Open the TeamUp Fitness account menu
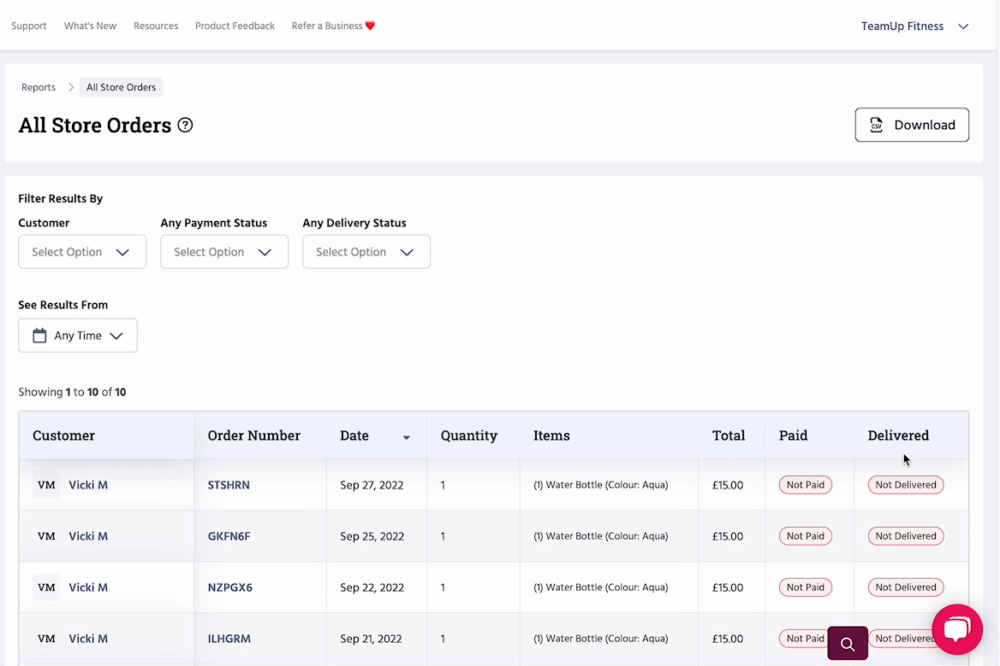The width and height of the screenshot is (1000, 666). [x=914, y=26]
